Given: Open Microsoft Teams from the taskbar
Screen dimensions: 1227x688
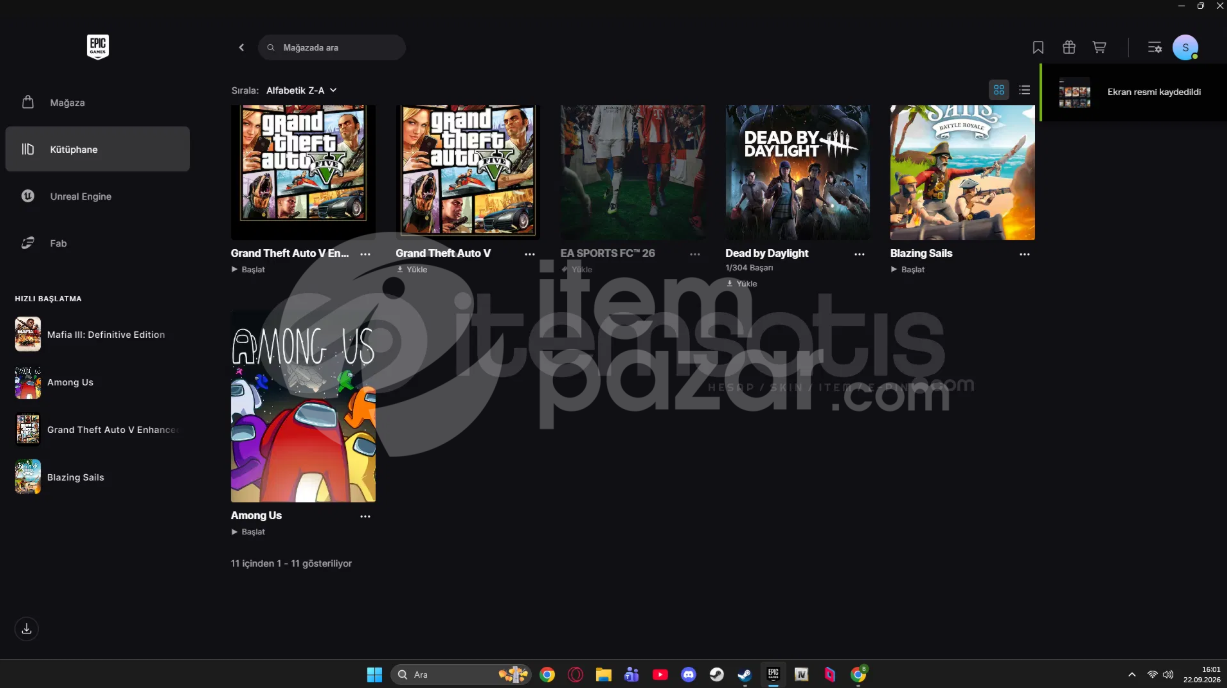Looking at the screenshot, I should pyautogui.click(x=631, y=675).
